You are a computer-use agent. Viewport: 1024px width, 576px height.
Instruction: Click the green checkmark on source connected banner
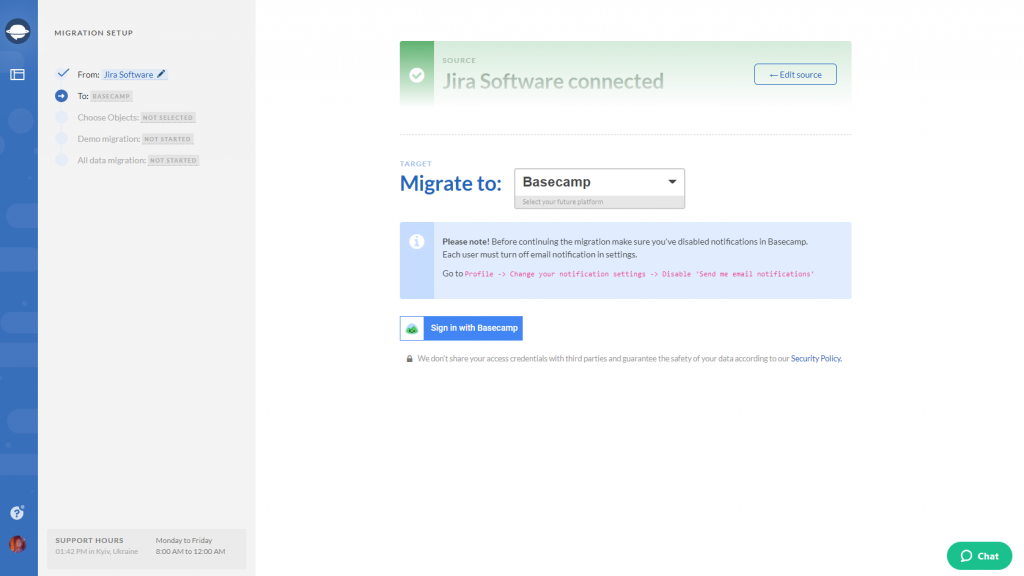pos(417,75)
